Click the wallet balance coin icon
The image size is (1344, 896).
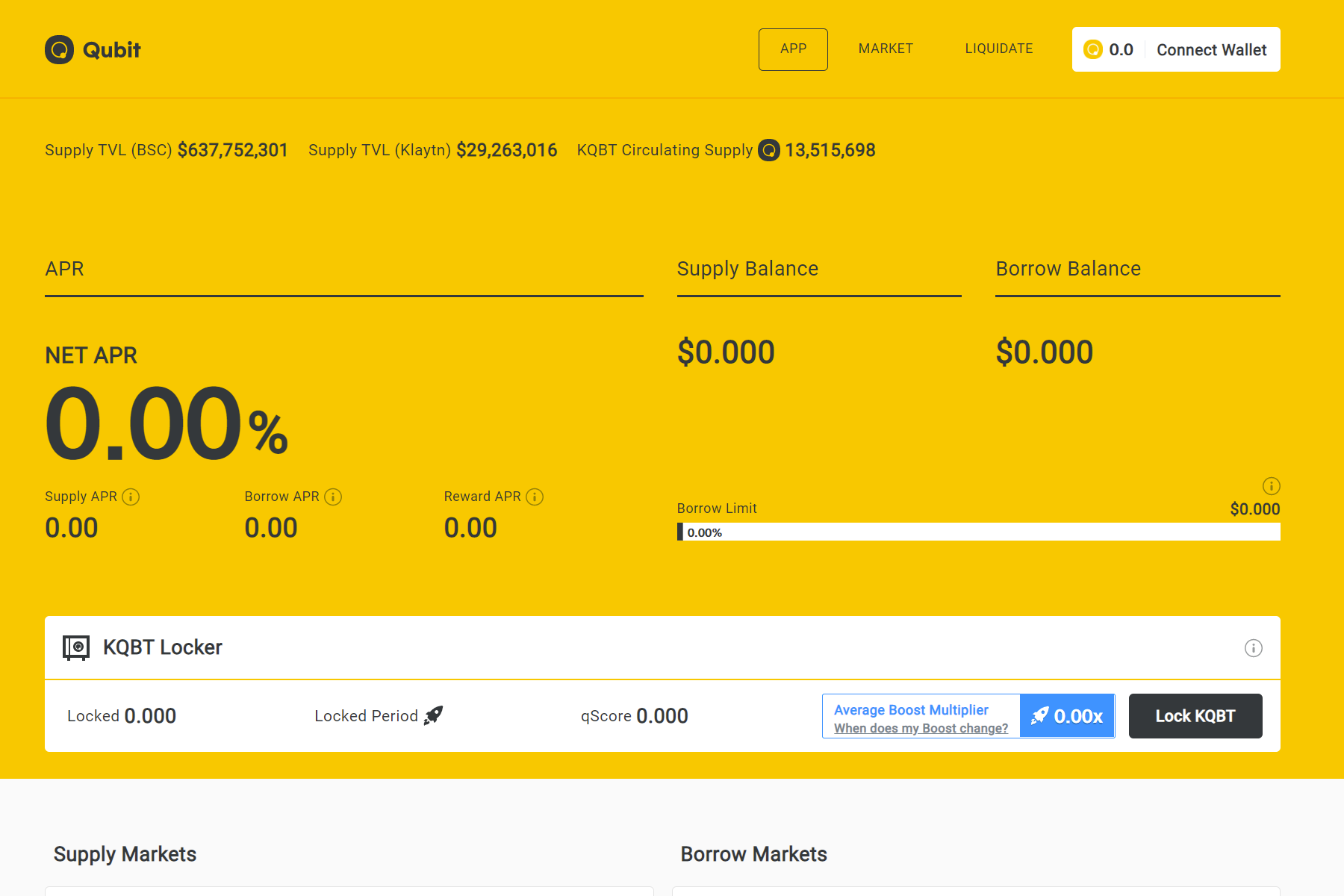pyautogui.click(x=1093, y=49)
